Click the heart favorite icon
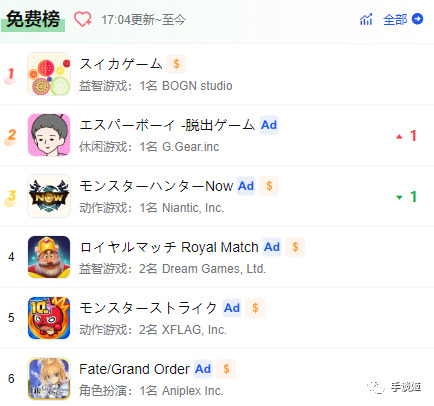Screen dimensions: 434x406 [82, 19]
